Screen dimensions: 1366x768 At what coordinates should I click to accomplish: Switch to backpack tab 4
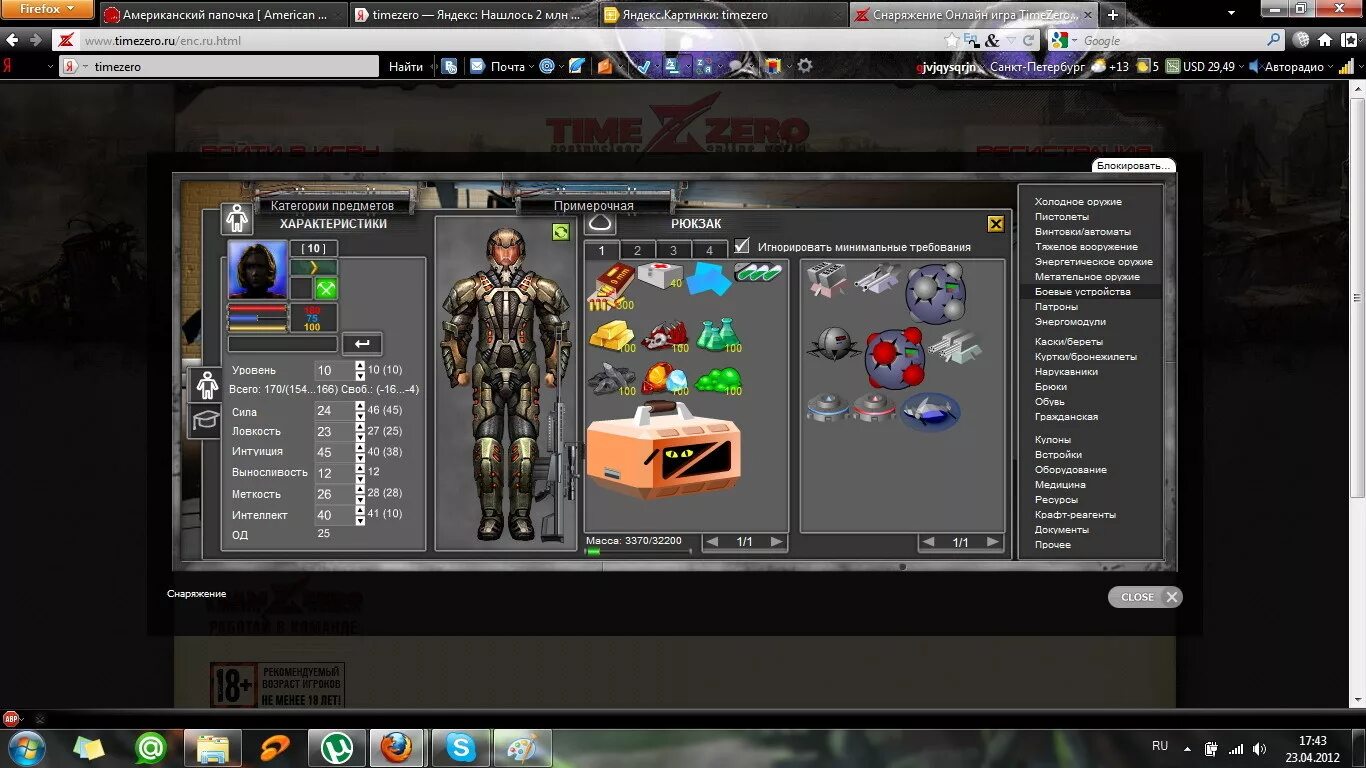tap(709, 251)
